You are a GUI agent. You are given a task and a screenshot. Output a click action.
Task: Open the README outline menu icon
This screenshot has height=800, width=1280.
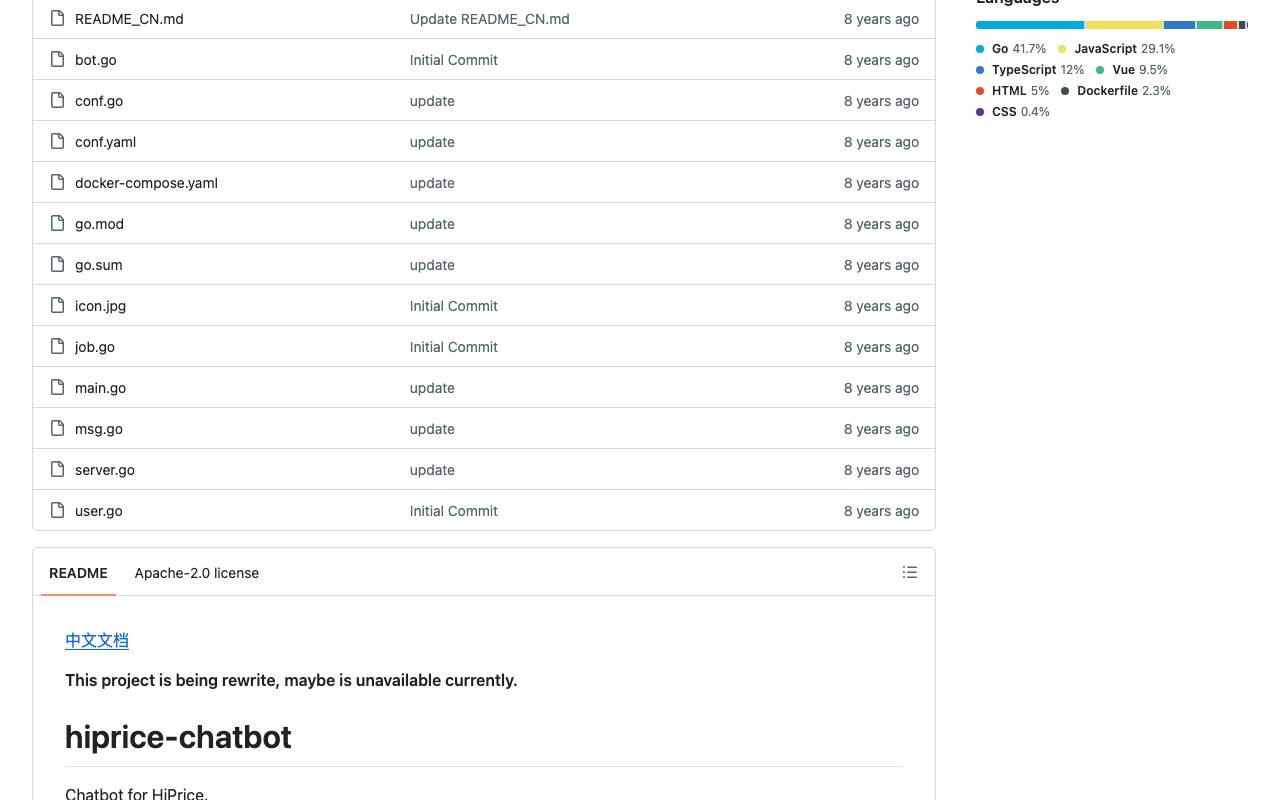click(910, 572)
